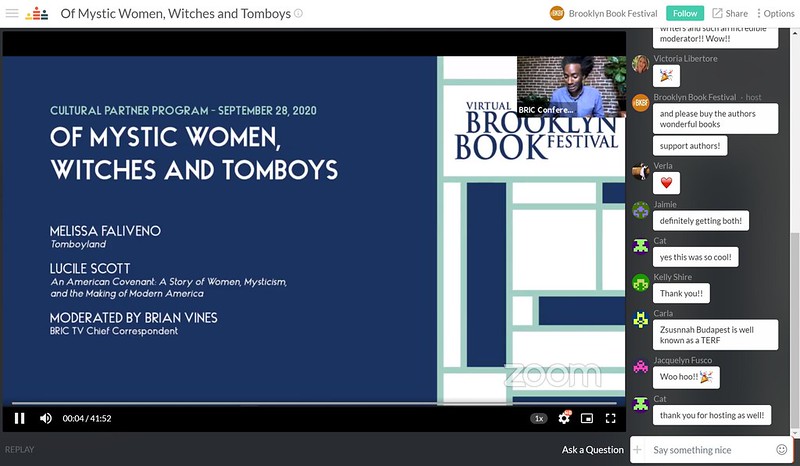
Task: Click the Ask a Question button
Action: [x=592, y=450]
